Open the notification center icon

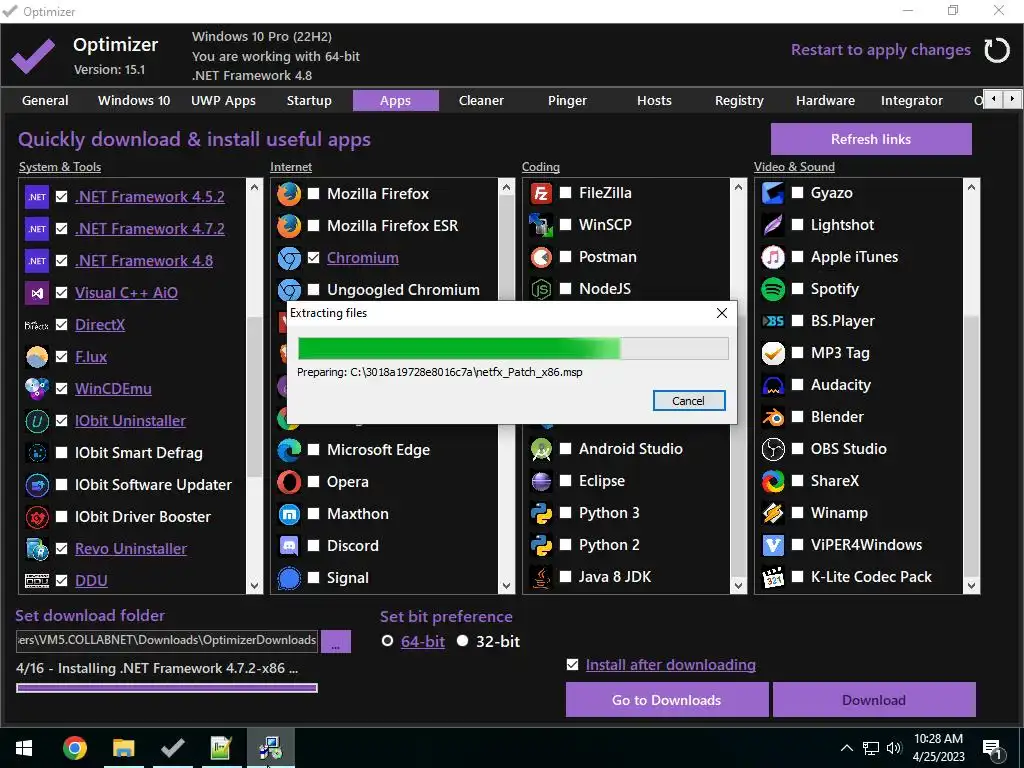tap(992, 748)
